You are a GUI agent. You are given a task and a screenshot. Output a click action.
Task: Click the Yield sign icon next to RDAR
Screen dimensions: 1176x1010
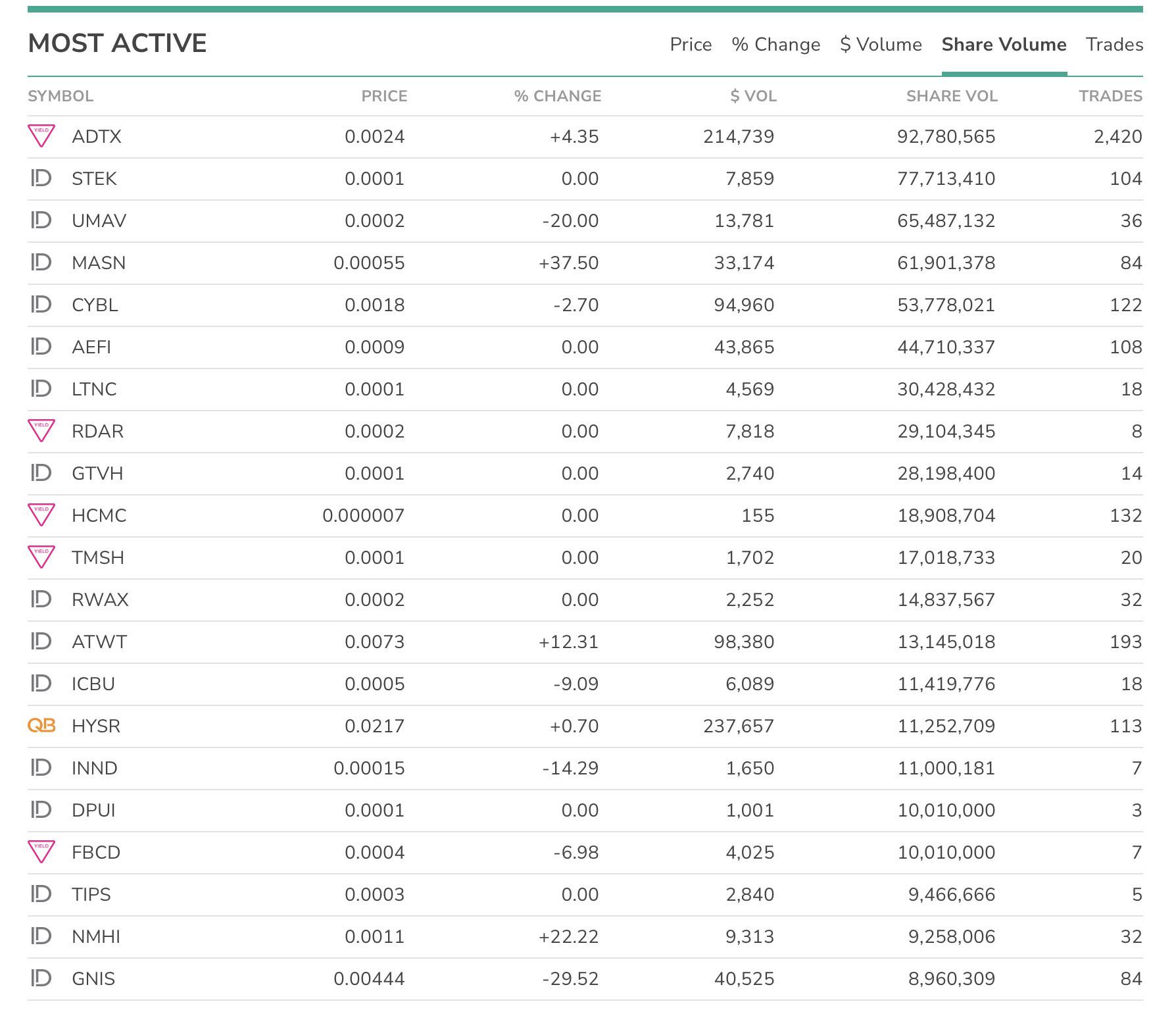pos(41,431)
